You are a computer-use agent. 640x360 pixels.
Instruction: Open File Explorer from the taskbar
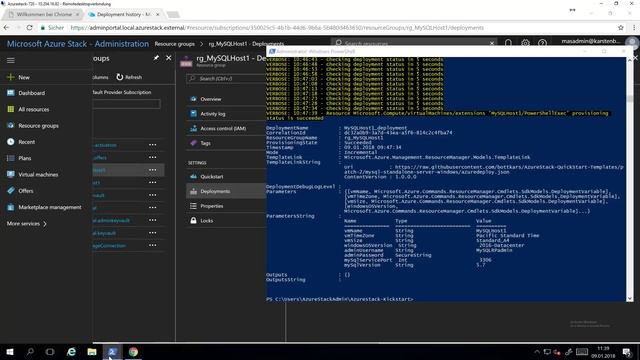[x=92, y=352]
